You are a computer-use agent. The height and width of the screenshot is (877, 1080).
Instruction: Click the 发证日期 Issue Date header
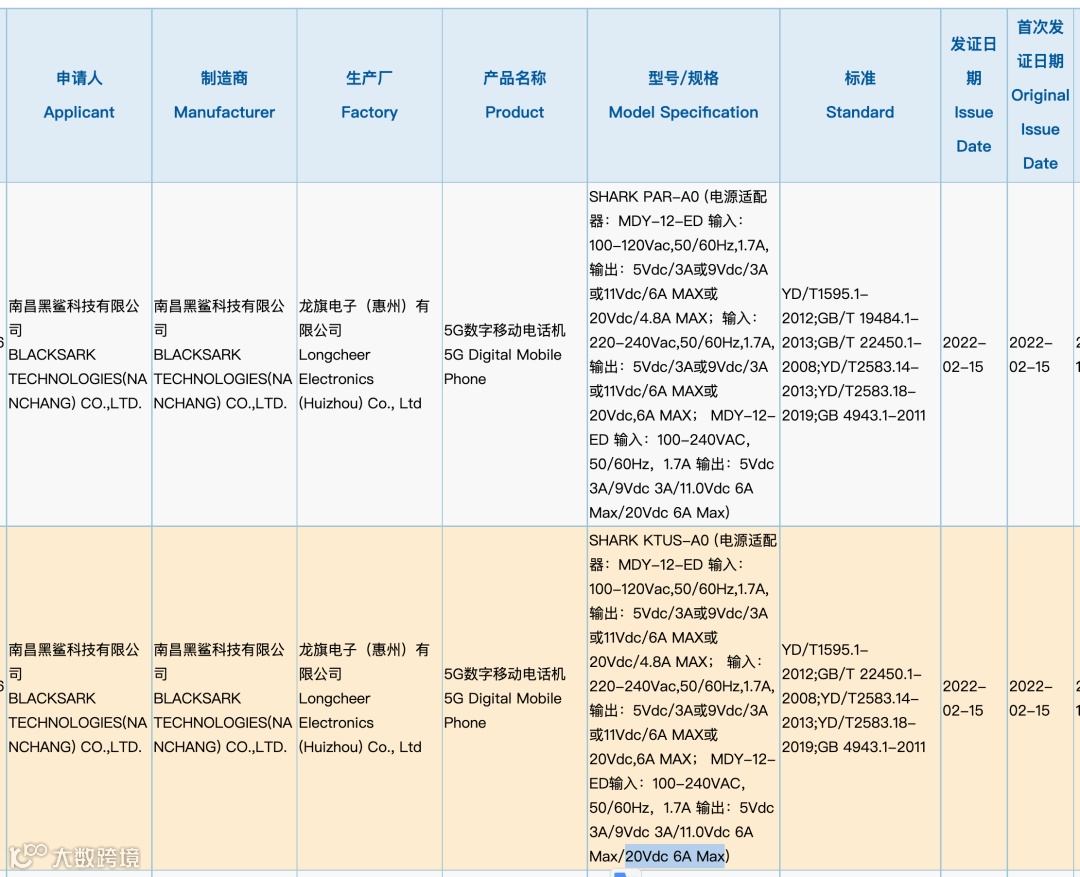(x=974, y=95)
